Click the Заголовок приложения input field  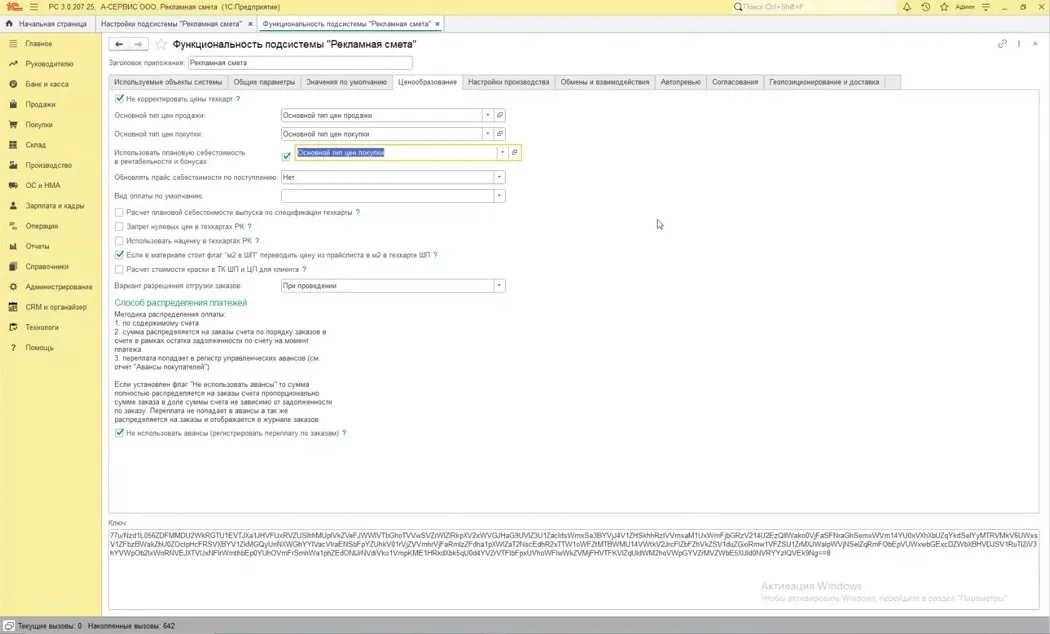click(x=300, y=63)
